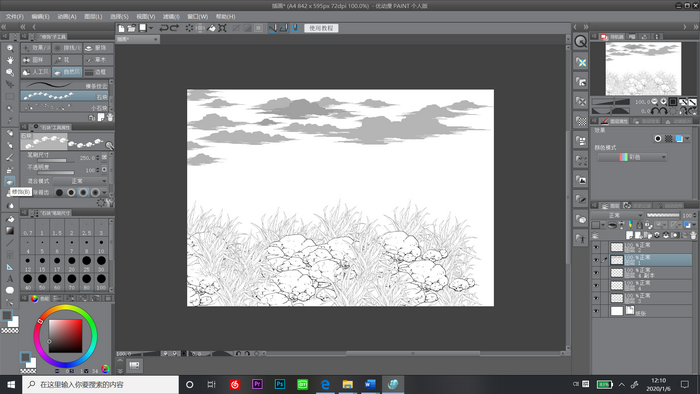Hide the top layer 2 eye icon
This screenshot has height=394, width=700.
(596, 247)
